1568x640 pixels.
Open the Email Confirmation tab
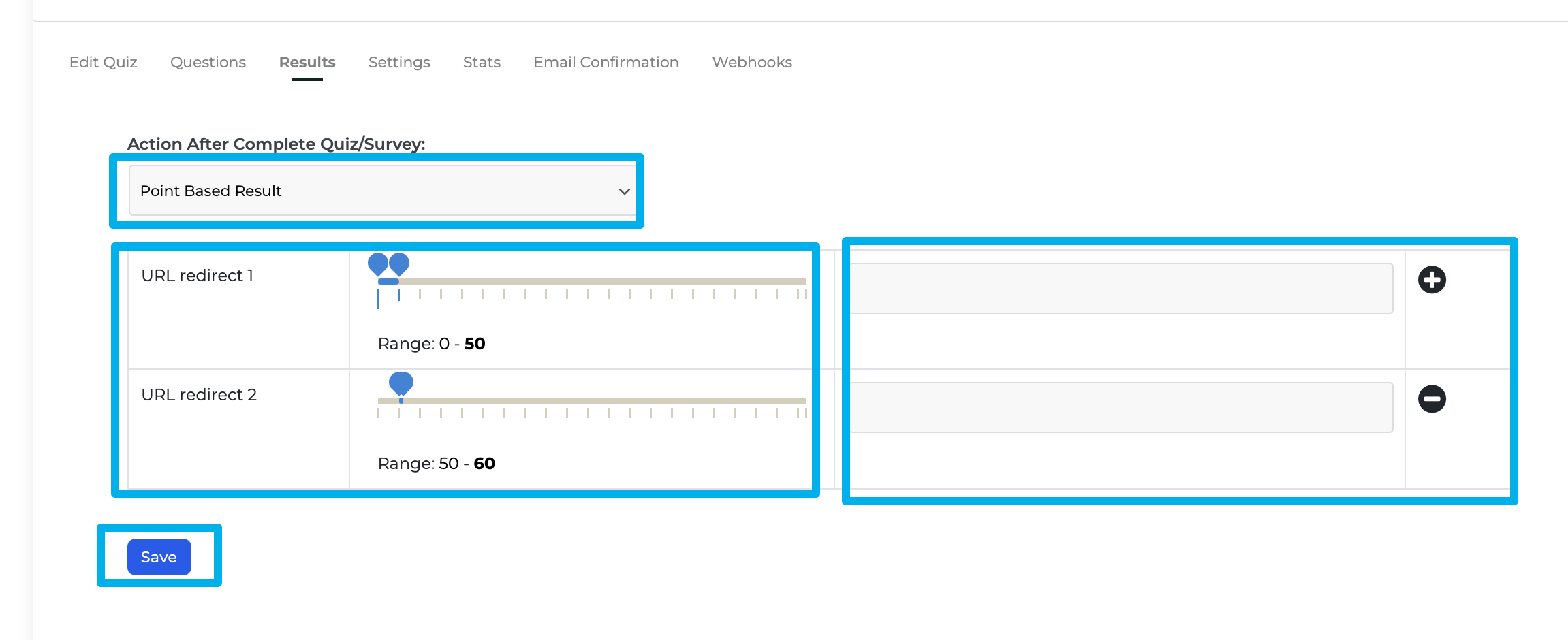coord(606,62)
